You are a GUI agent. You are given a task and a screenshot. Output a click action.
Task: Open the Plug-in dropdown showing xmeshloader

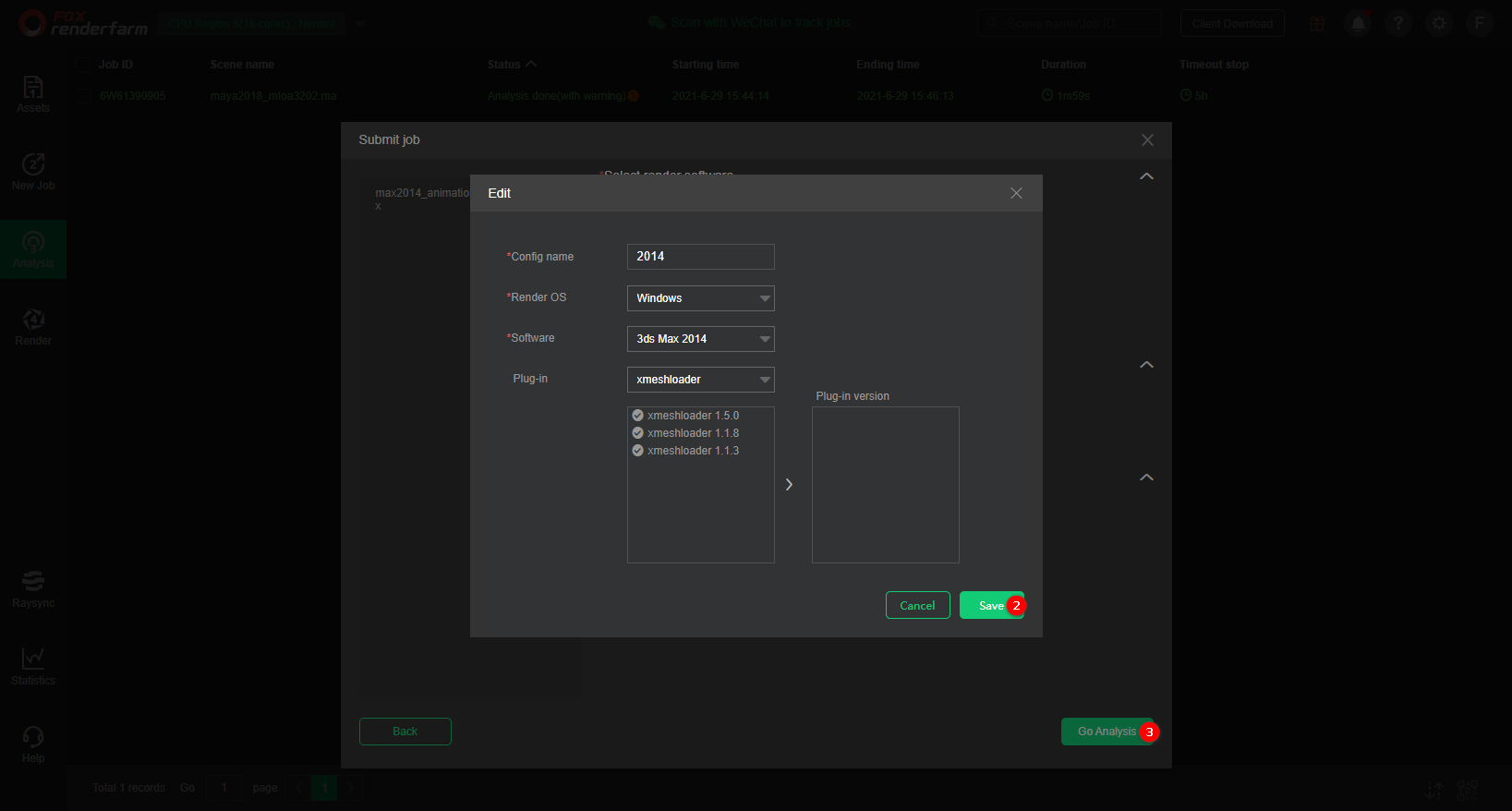[701, 380]
